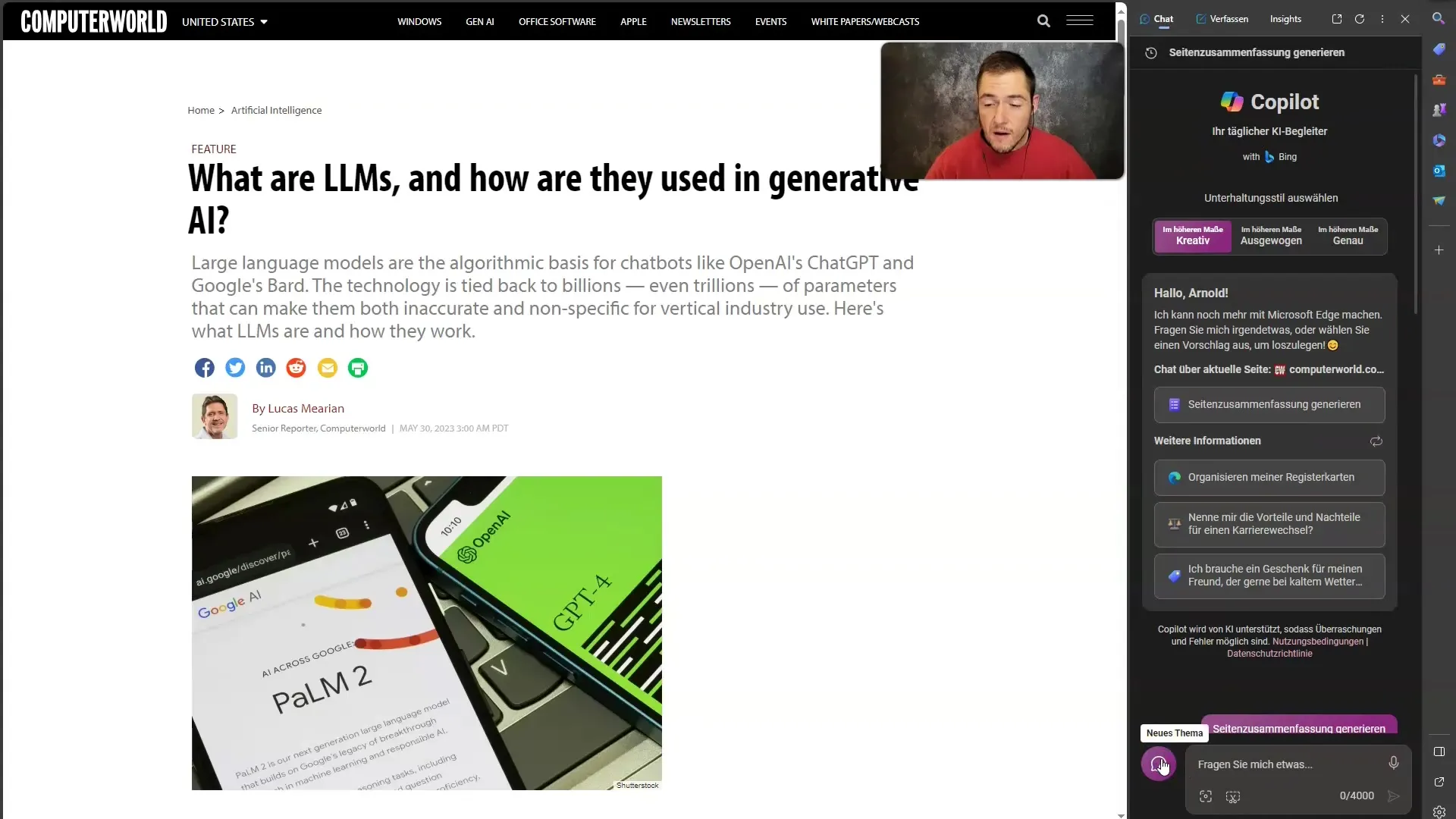1456x819 pixels.
Task: Expand the Copilot more options menu
Action: pyautogui.click(x=1382, y=18)
